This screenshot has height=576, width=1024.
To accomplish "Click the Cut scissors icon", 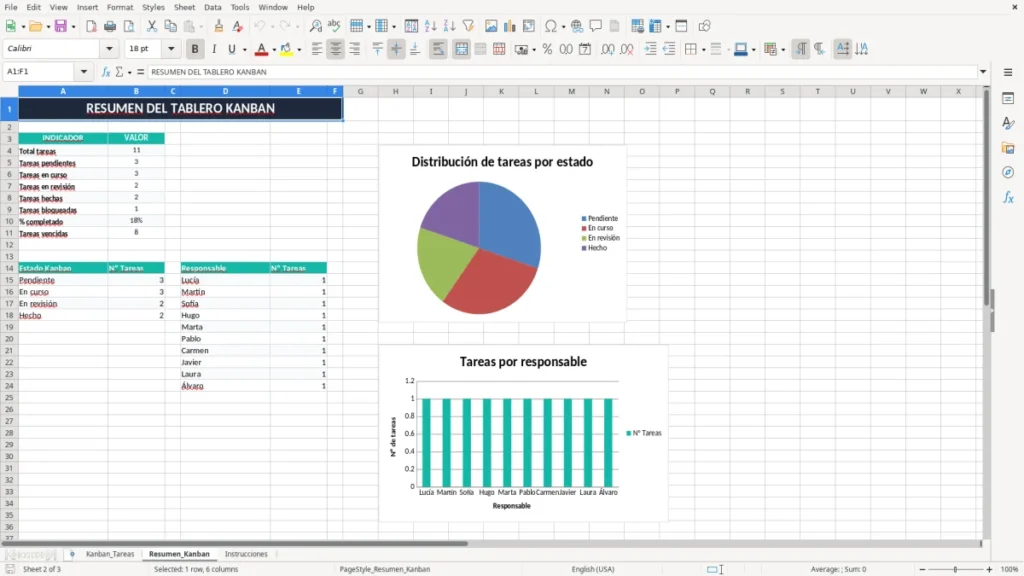I will click(x=152, y=26).
